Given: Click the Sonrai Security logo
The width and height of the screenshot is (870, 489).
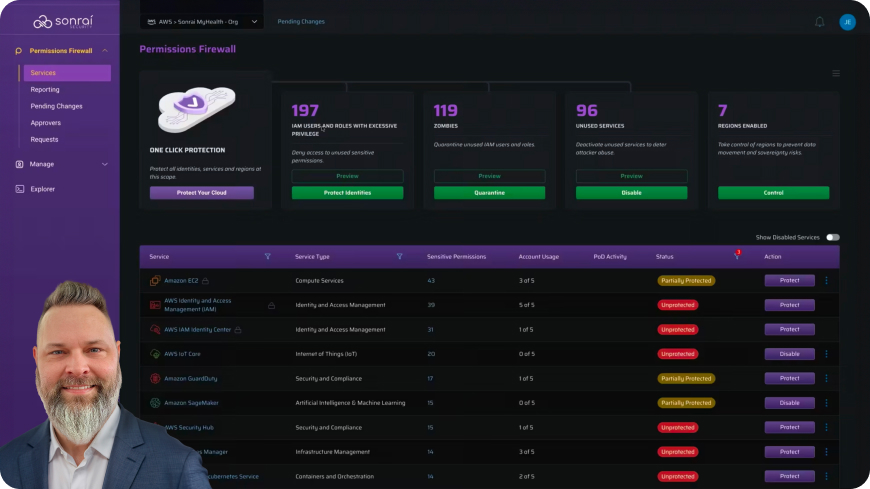Looking at the screenshot, I should [x=63, y=21].
